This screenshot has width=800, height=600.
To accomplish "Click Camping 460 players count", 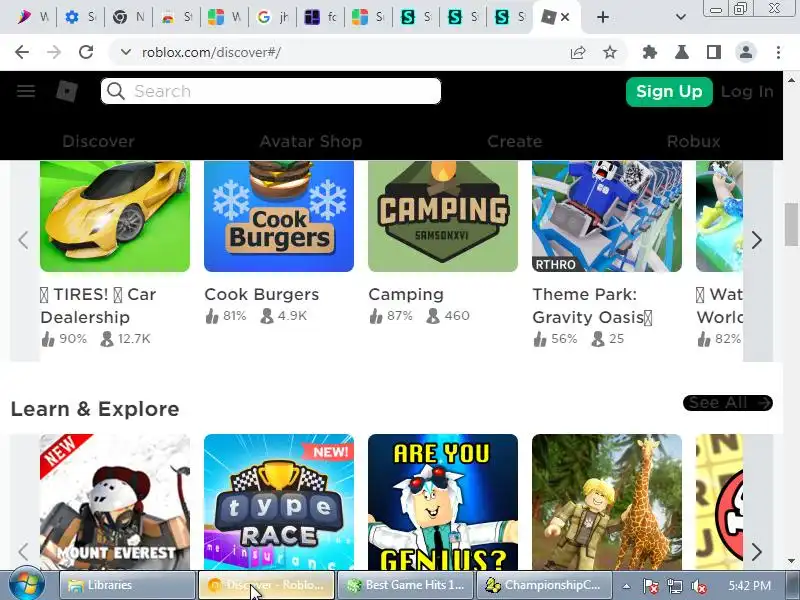I will 448,316.
